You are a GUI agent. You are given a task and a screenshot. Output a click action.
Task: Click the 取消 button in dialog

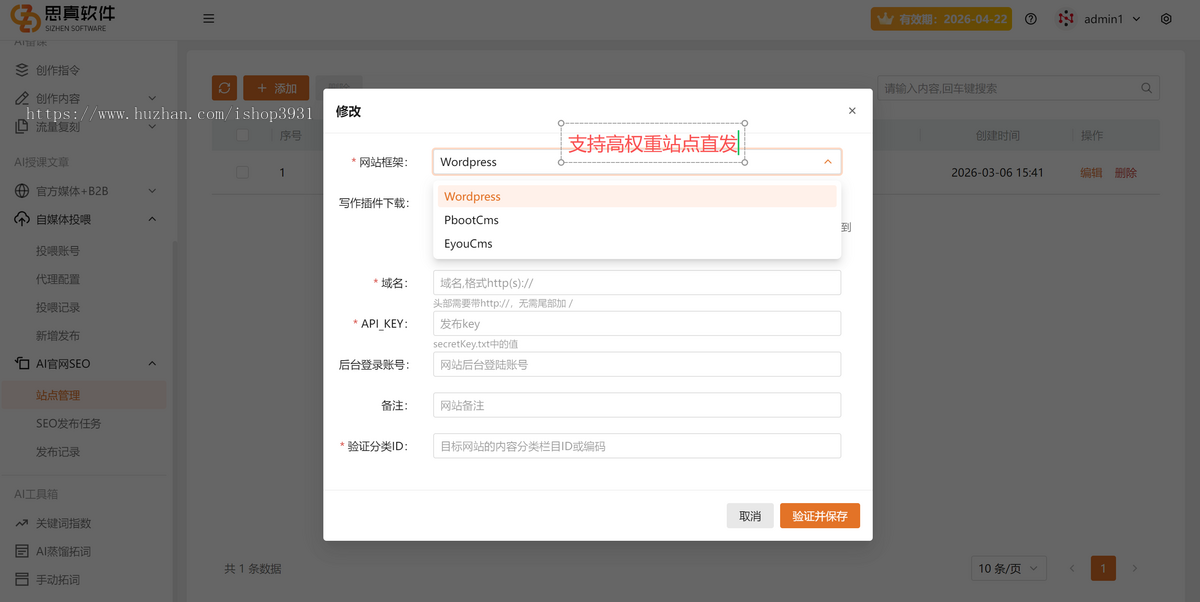coord(750,516)
